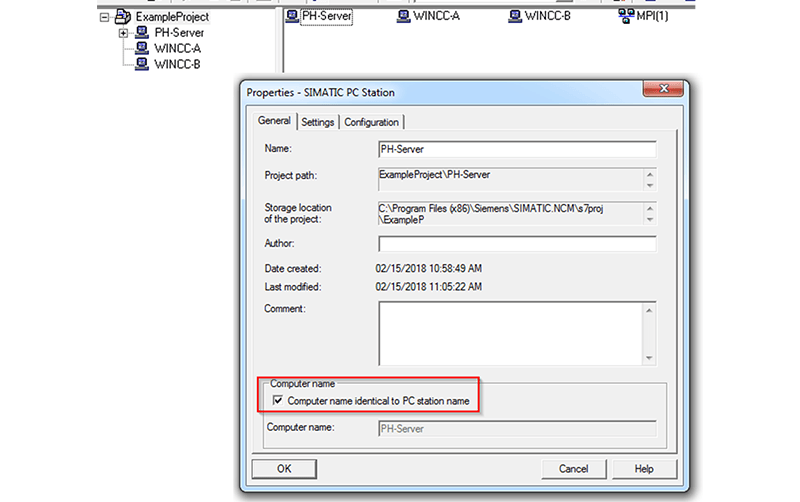The image size is (800, 502).
Task: Expand the PH-Server tree node
Action: point(123,33)
